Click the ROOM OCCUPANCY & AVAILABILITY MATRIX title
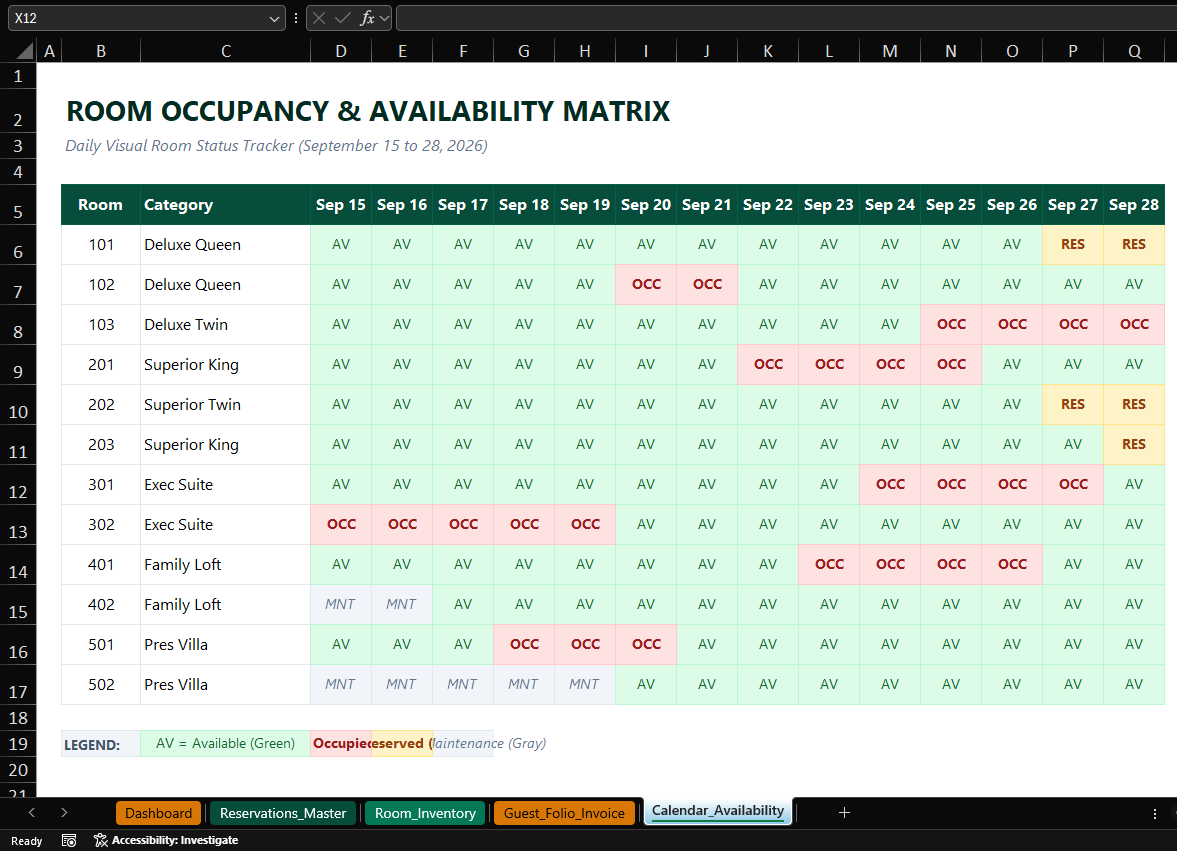The width and height of the screenshot is (1177, 851). click(368, 111)
